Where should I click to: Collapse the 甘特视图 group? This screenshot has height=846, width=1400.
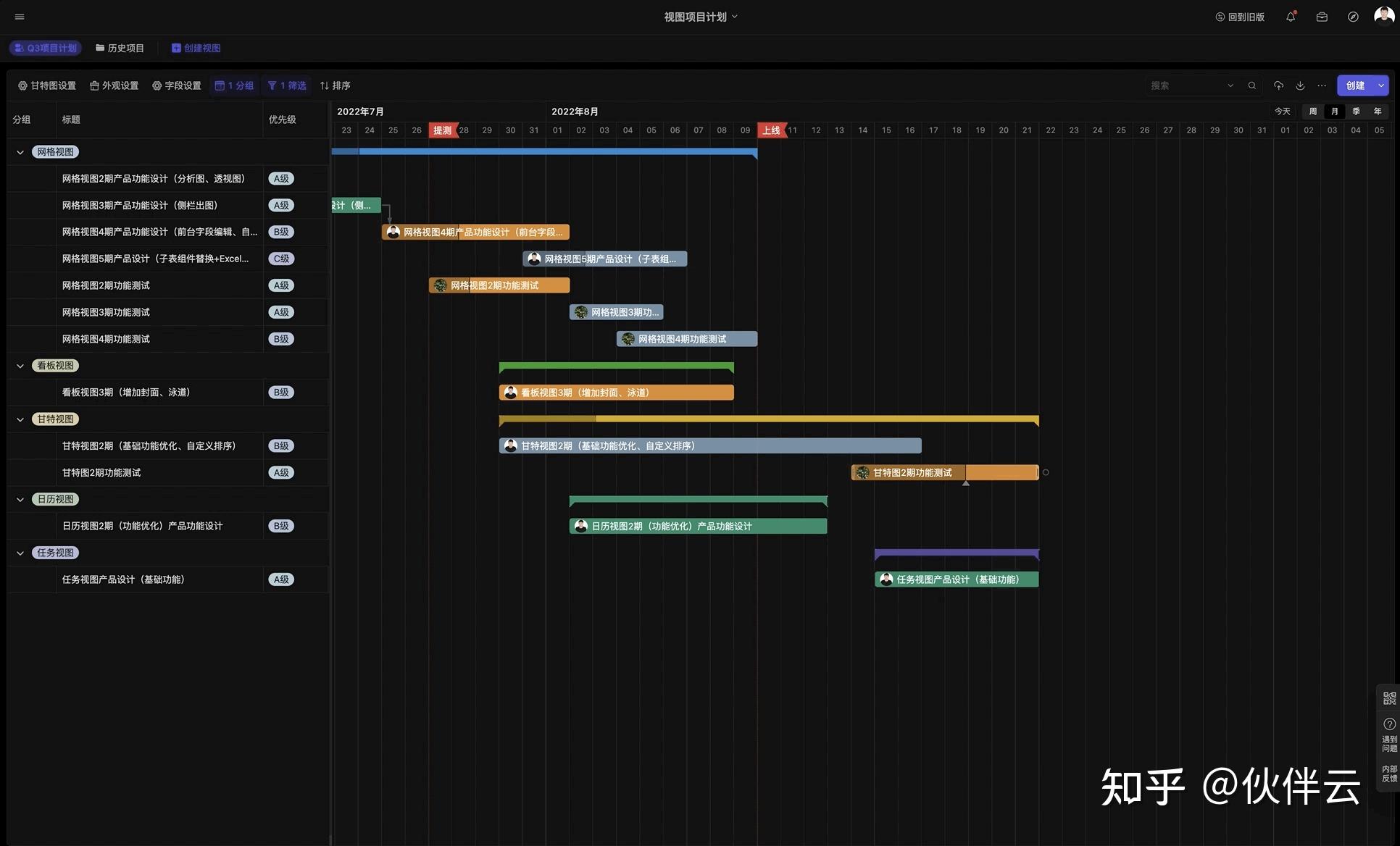(x=20, y=419)
